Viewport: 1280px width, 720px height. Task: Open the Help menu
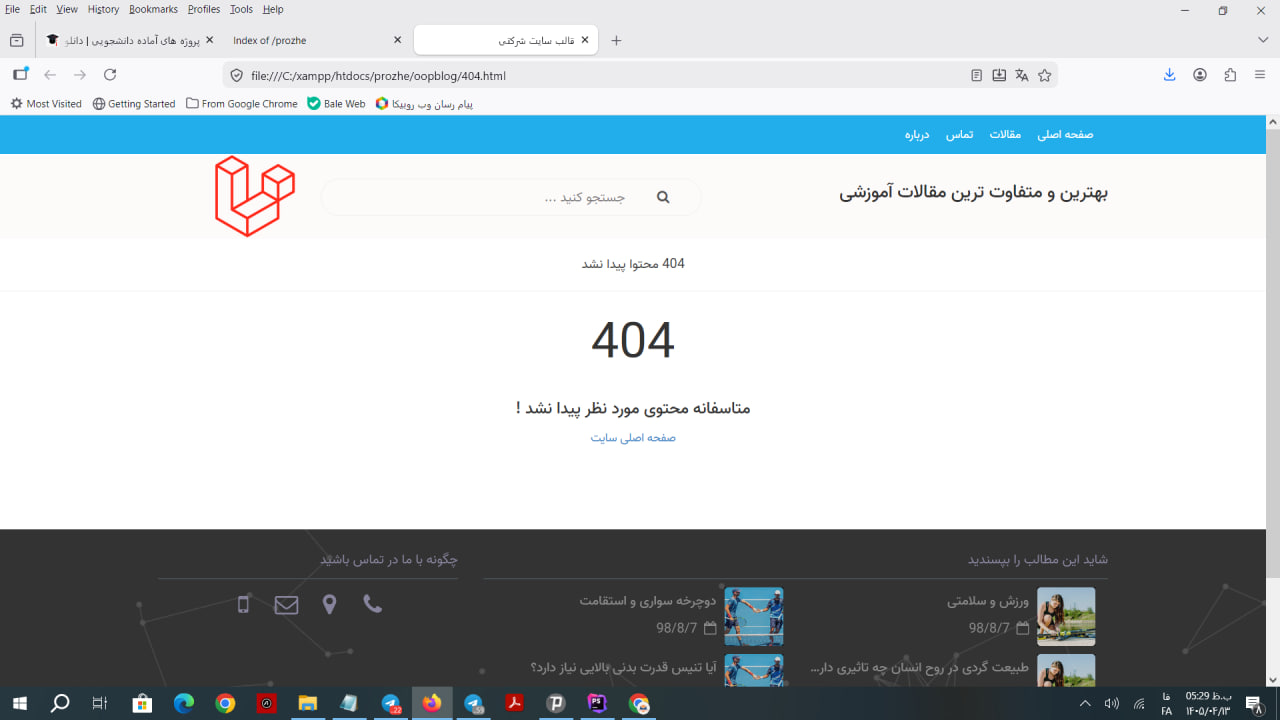(x=273, y=9)
